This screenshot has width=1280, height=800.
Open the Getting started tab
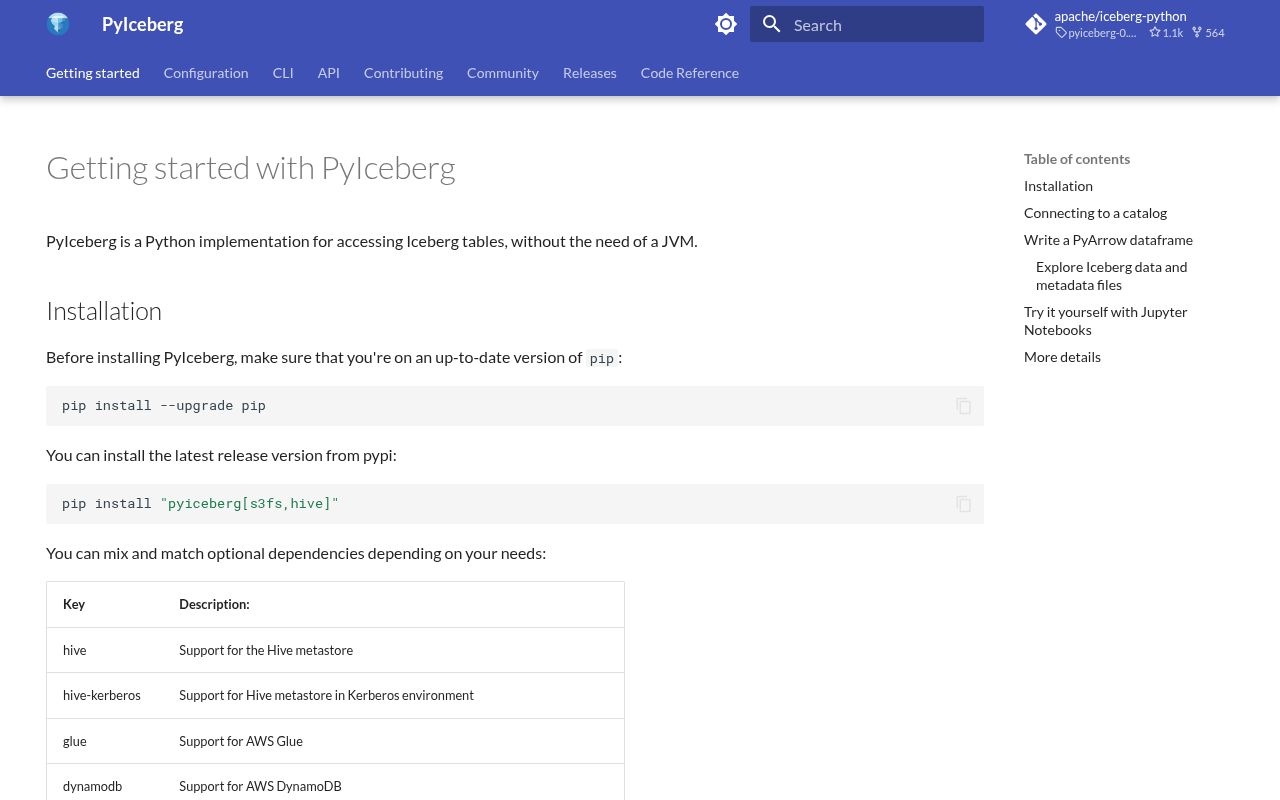[x=93, y=73]
